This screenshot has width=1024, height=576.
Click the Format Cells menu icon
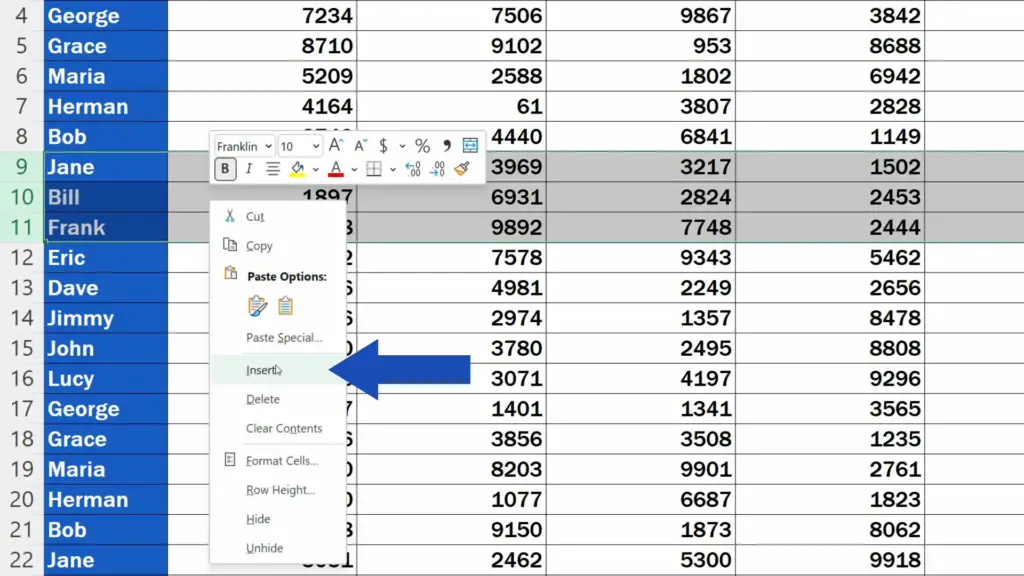(x=230, y=460)
